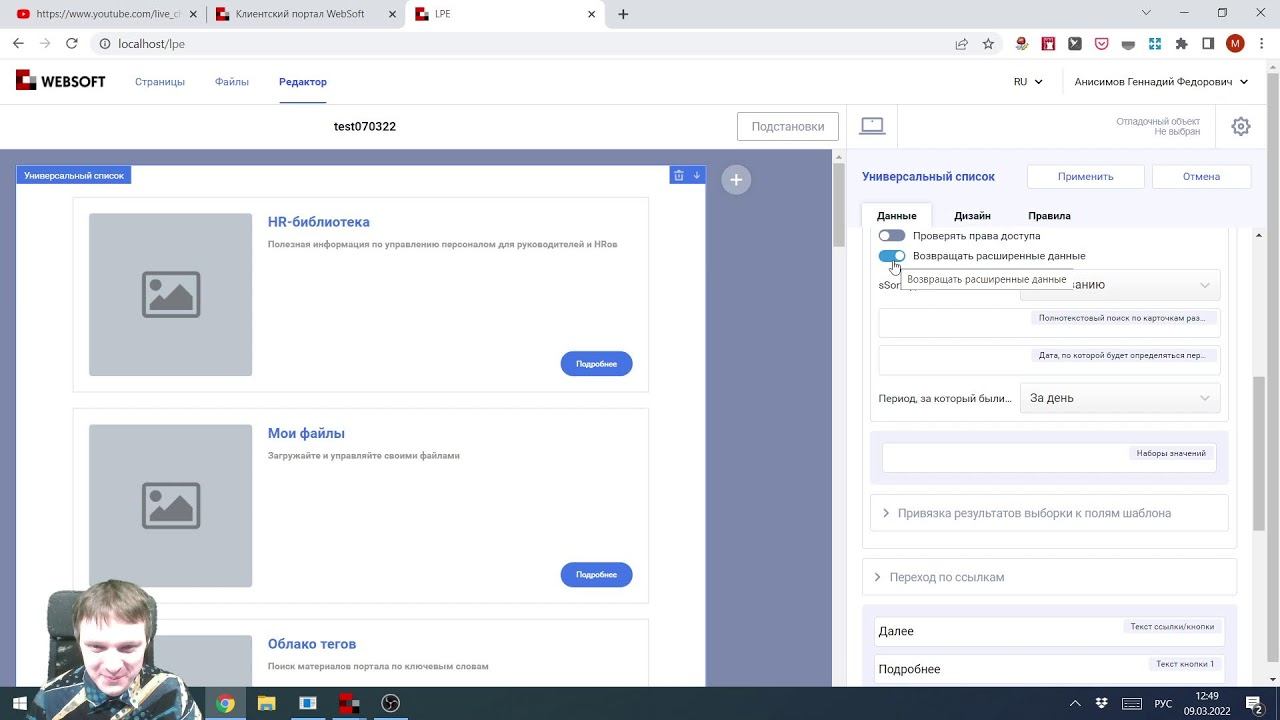Screen dimensions: 1280x720
Task: Click the HR-библиотека image placeholder
Action: tap(170, 294)
